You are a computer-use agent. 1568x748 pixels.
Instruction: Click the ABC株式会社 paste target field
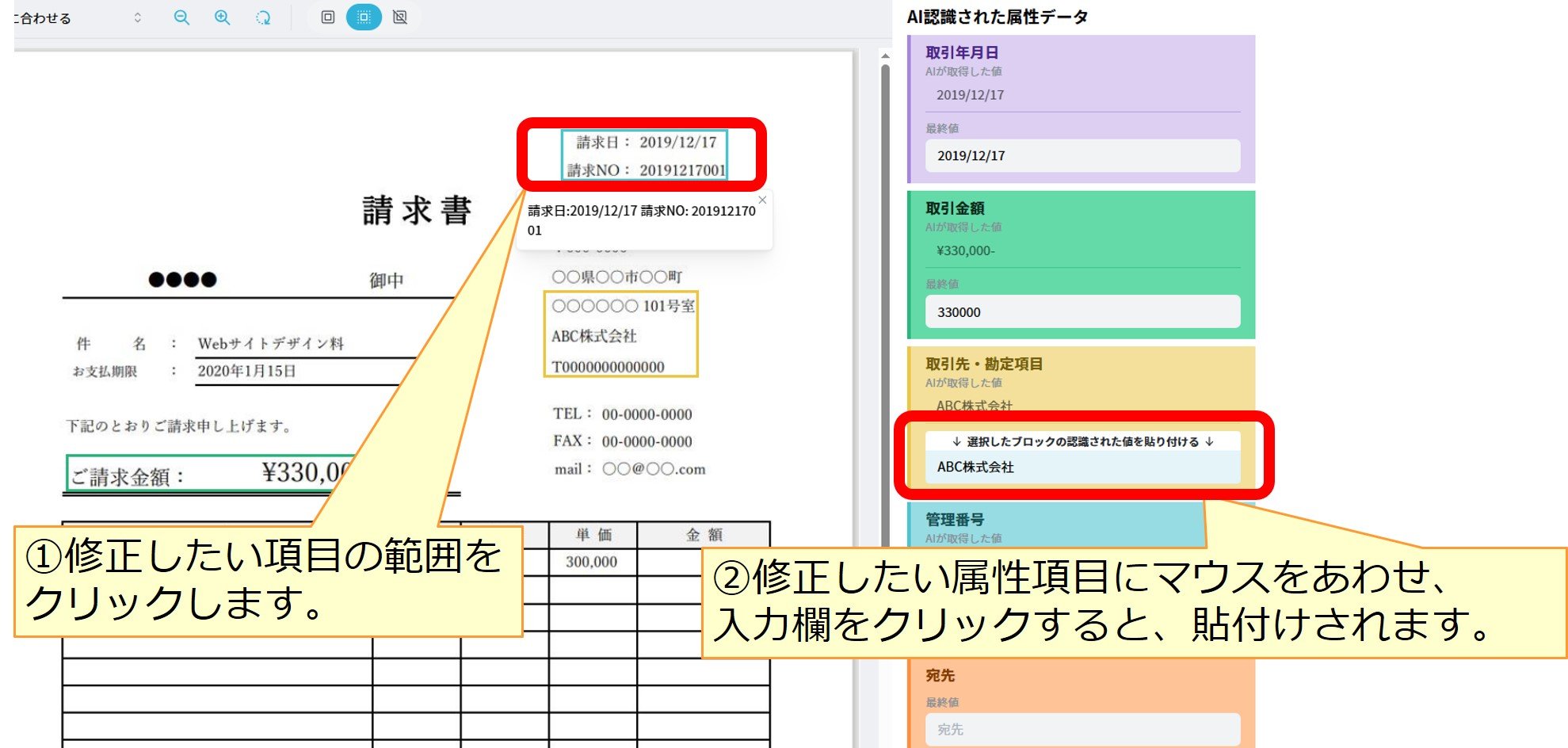tap(1083, 467)
